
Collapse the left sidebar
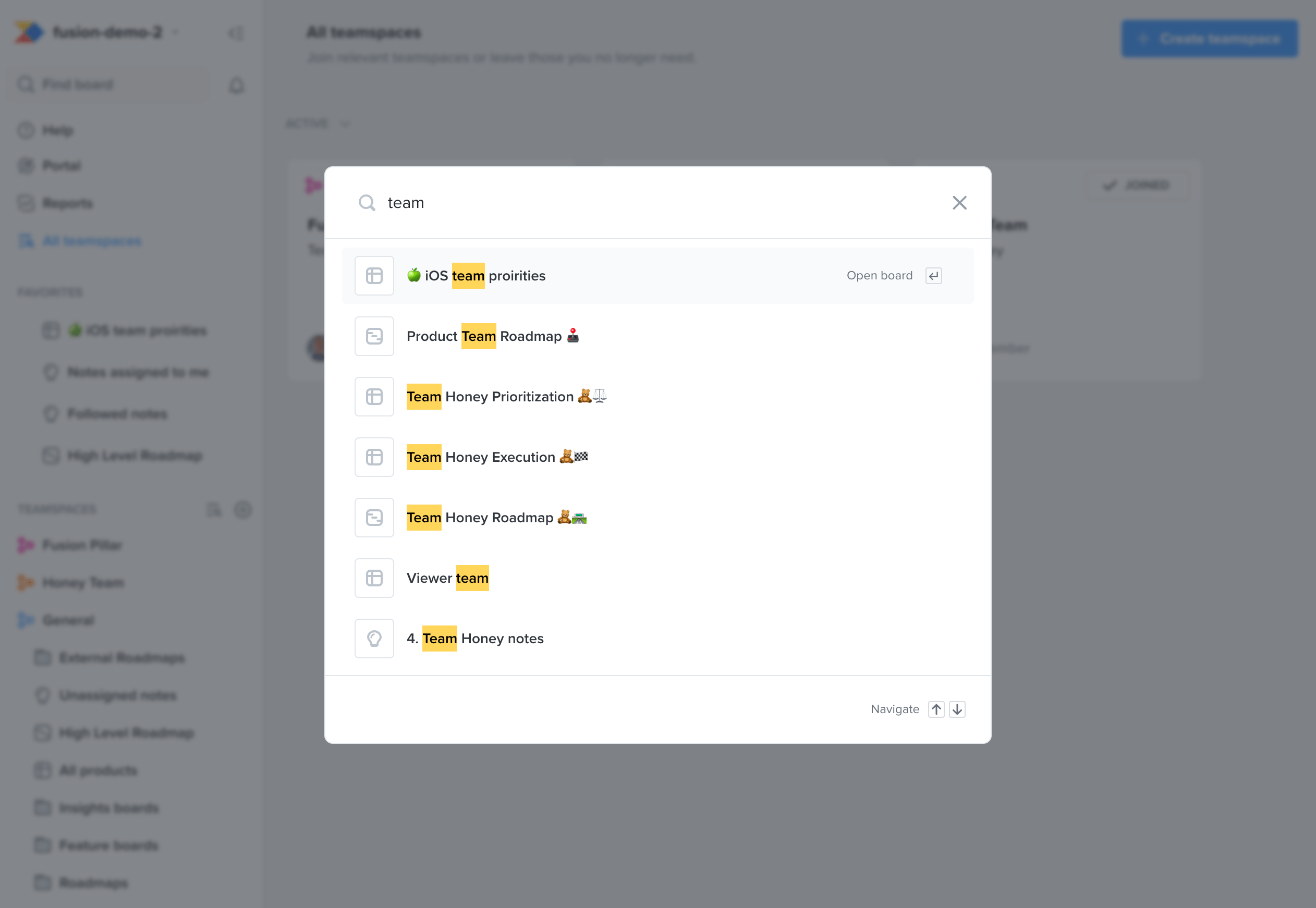point(236,32)
